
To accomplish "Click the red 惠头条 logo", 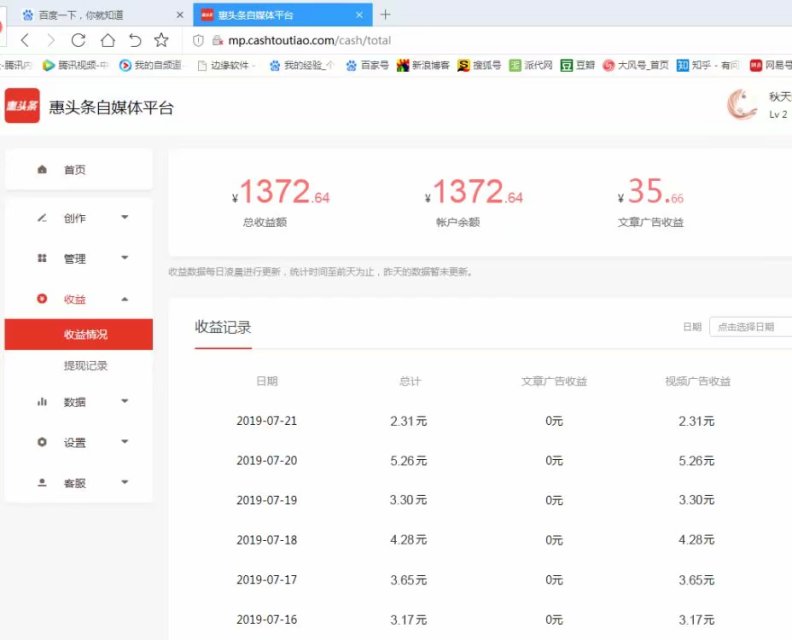I will tap(22, 106).
